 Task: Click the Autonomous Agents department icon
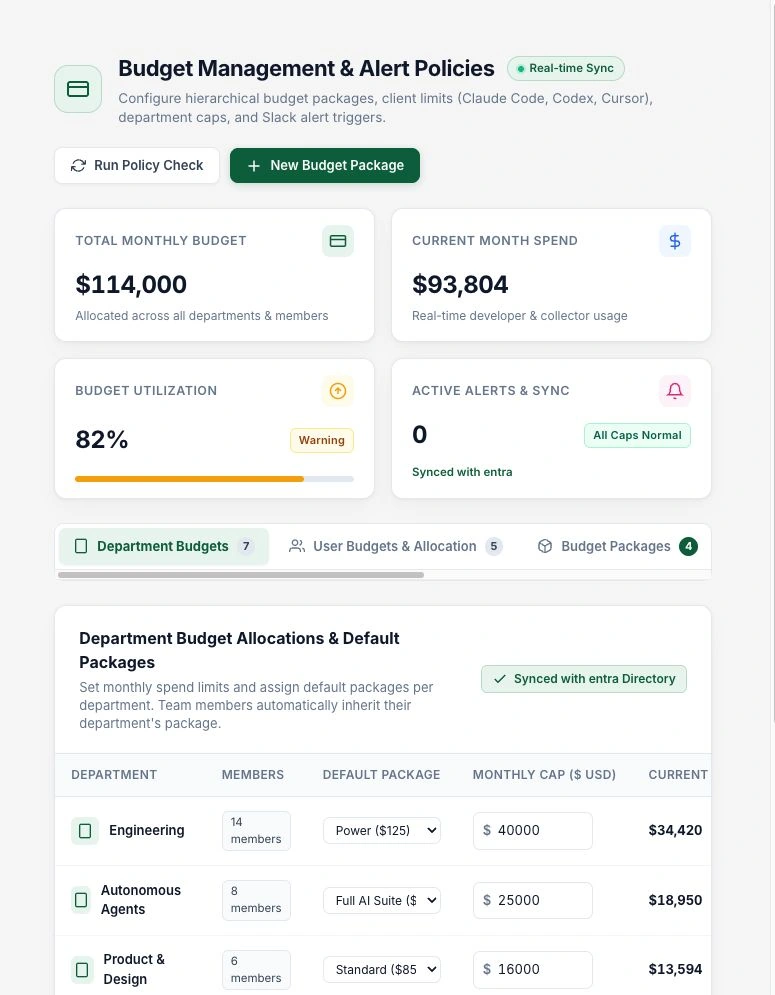[81, 900]
